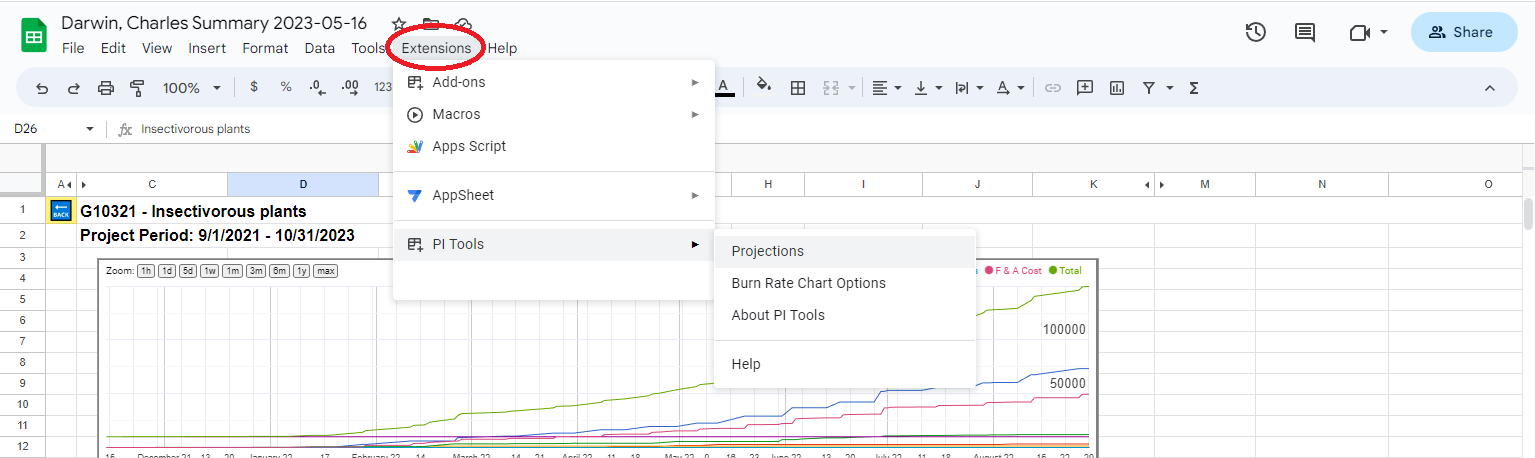Viewport: 1535px width, 458px height.
Task: Click the undo arrow in the toolbar
Action: [42, 88]
